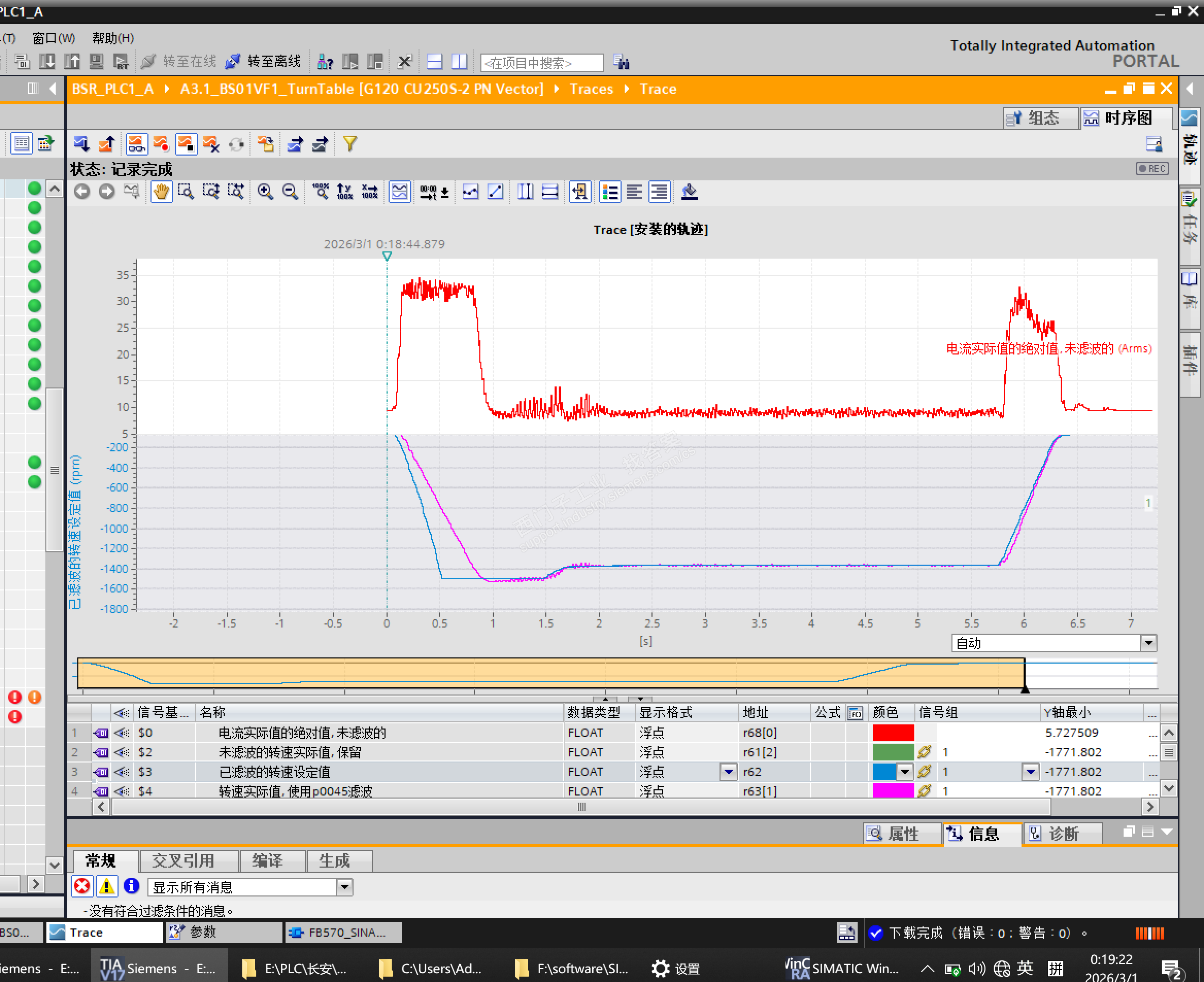Open the 自动 dropdown below the chart
Screen dimensions: 1204x982
[1148, 642]
